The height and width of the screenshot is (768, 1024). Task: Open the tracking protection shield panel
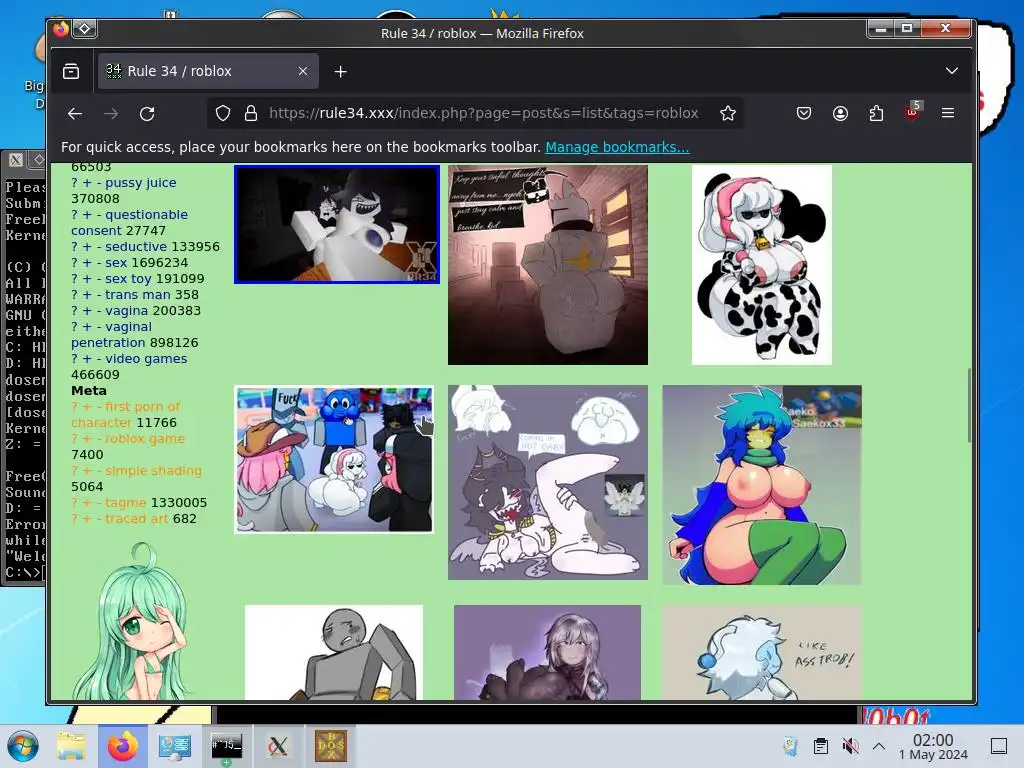click(x=223, y=114)
